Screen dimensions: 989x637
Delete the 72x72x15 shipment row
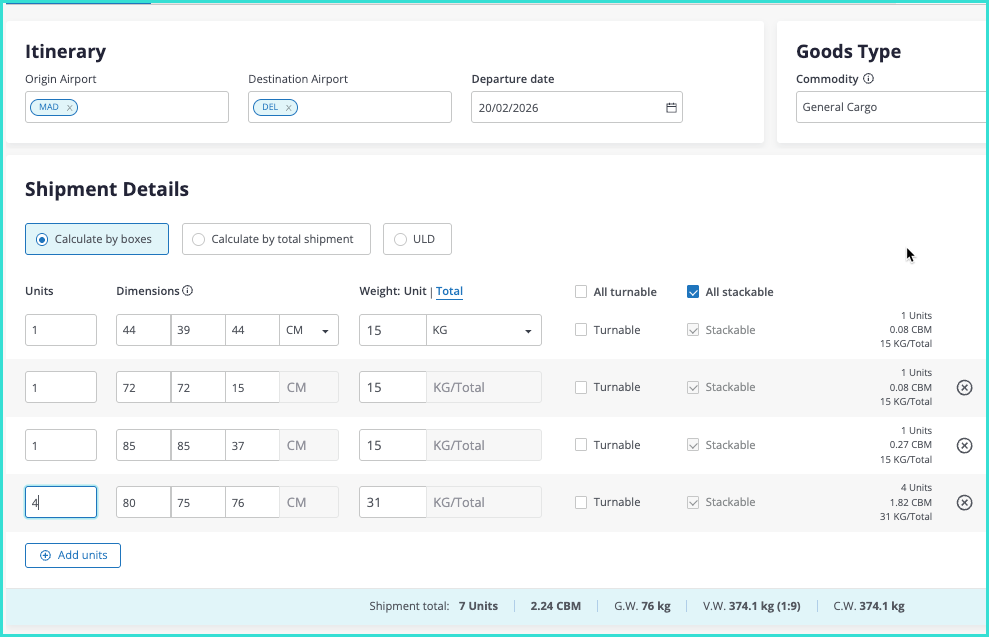point(964,388)
